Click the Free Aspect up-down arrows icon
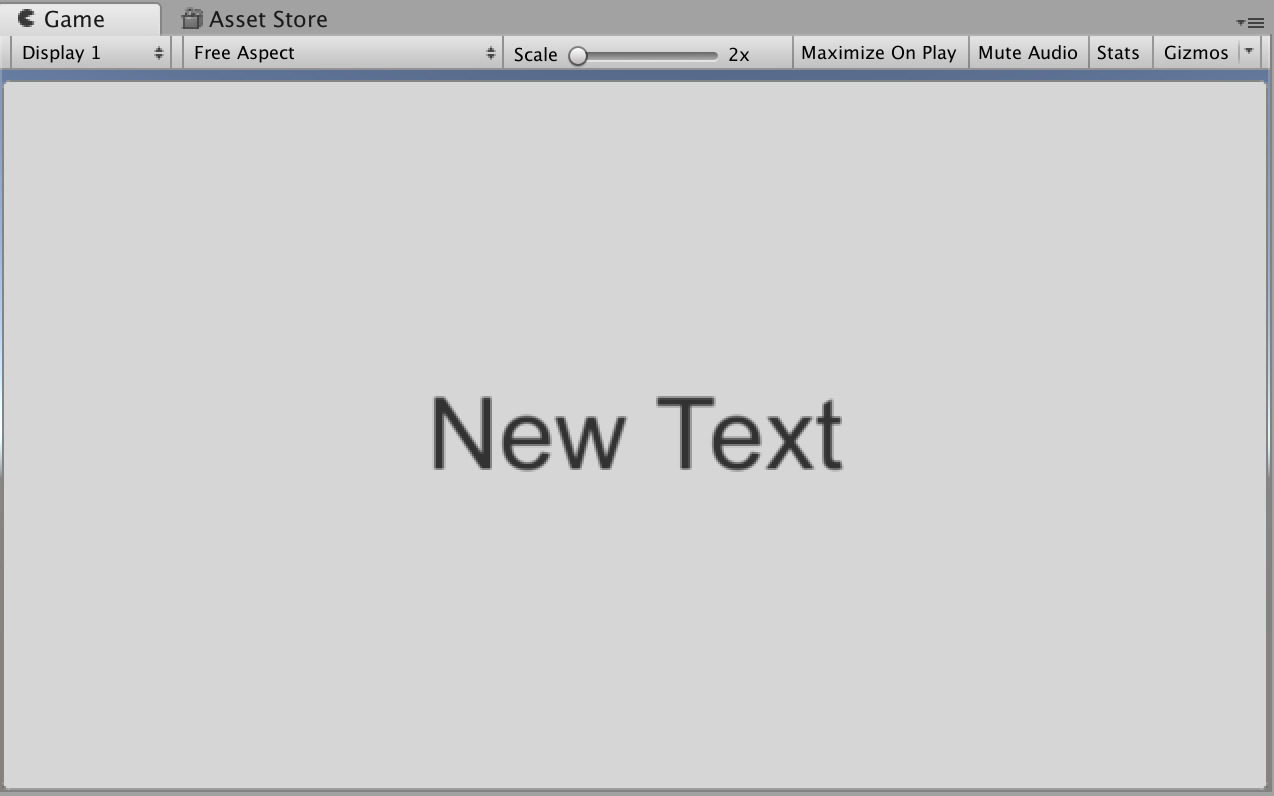The image size is (1274, 796). click(x=490, y=52)
